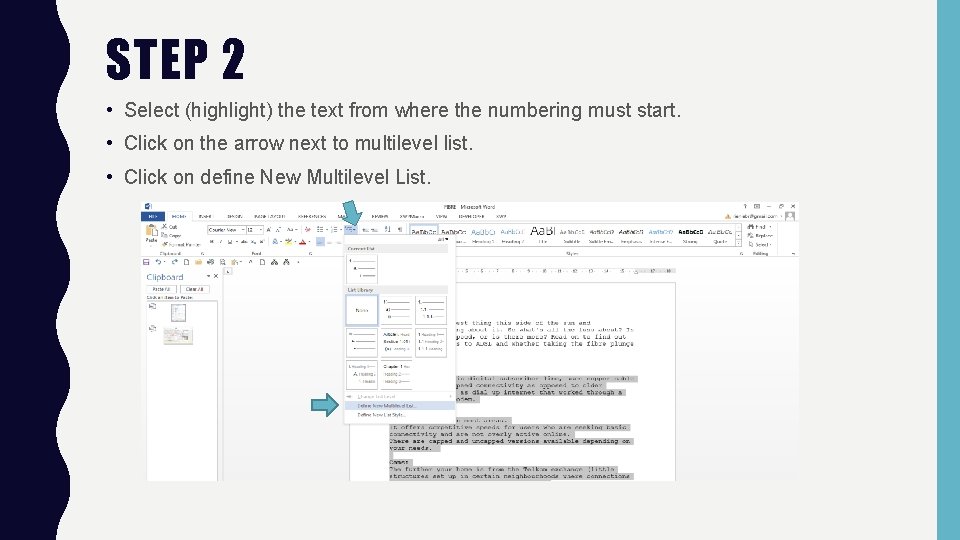
Task: Click the Align Left icon
Action: pyautogui.click(x=320, y=241)
